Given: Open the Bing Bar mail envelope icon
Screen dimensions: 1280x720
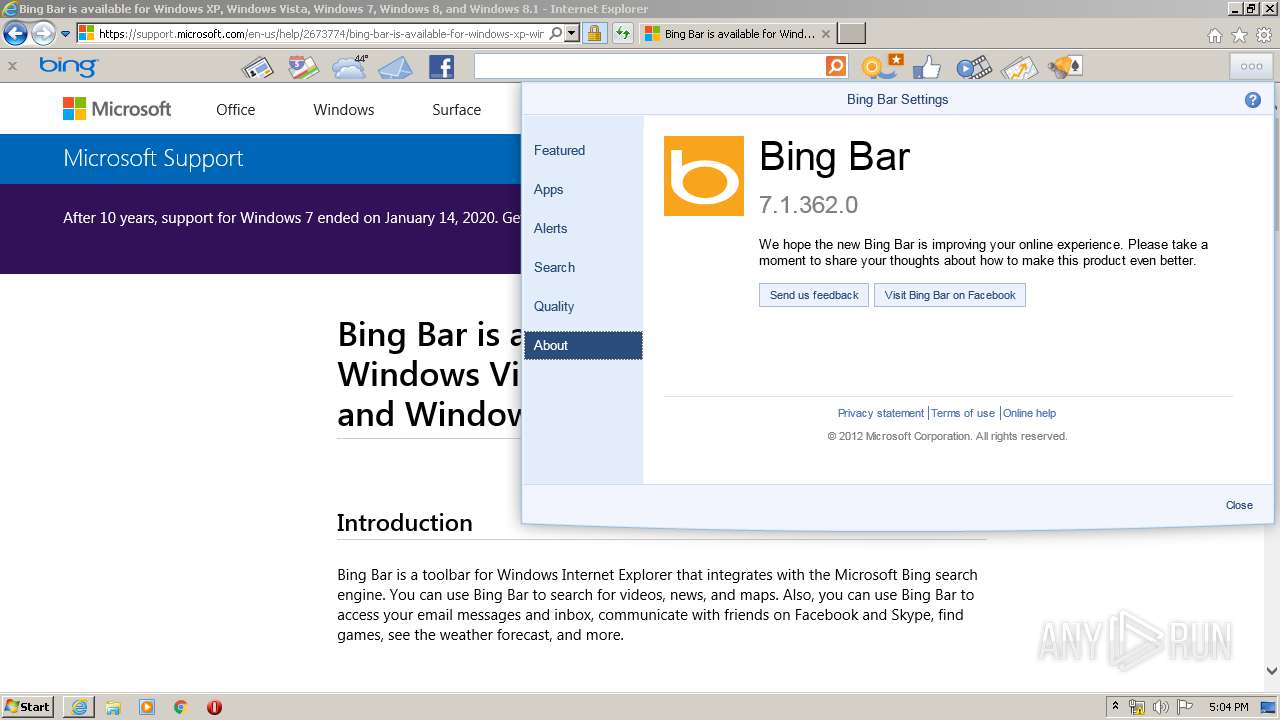Looking at the screenshot, I should [x=396, y=67].
